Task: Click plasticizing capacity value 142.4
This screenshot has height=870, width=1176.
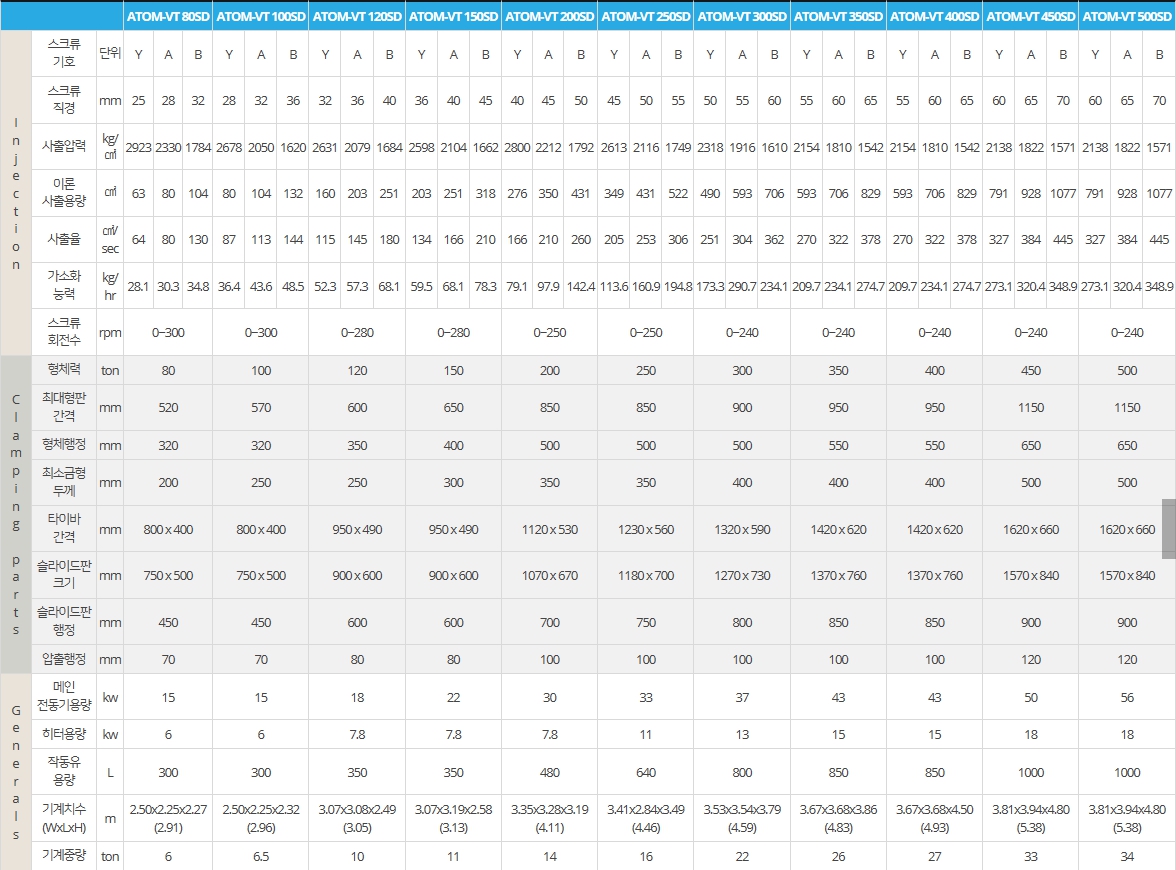Action: coord(580,286)
